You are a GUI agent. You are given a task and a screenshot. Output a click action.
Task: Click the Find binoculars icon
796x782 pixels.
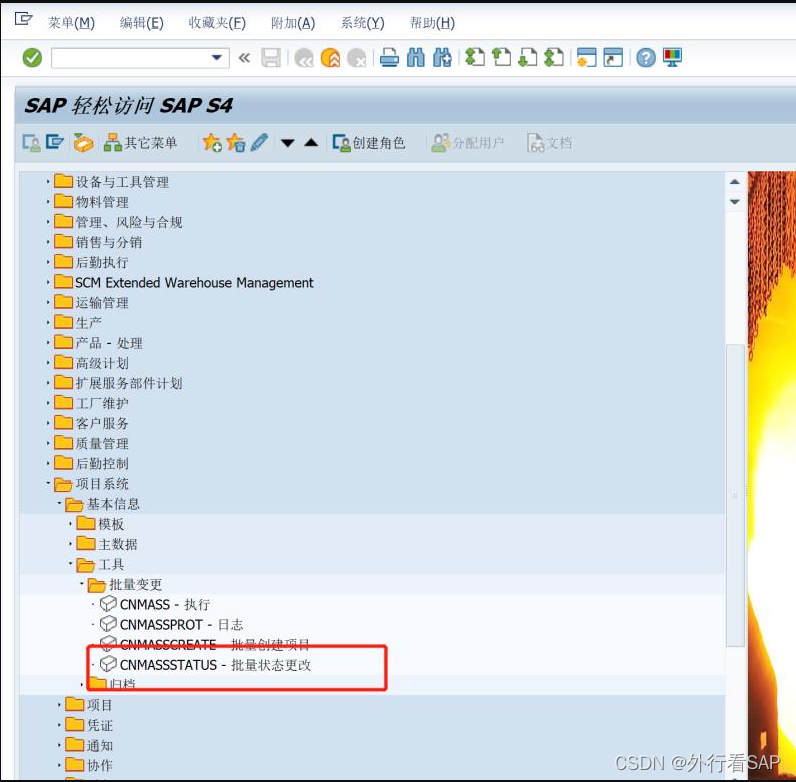tap(416, 58)
